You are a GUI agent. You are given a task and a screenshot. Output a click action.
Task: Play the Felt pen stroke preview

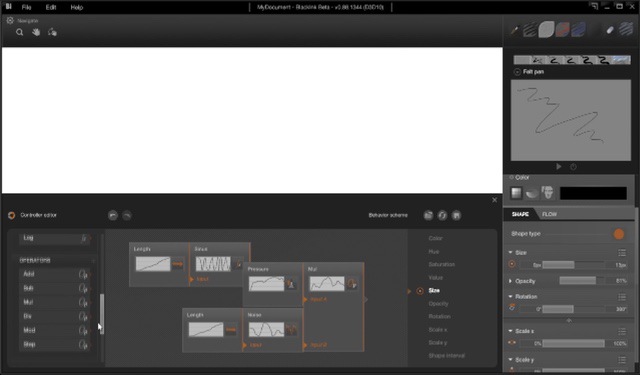coord(558,166)
